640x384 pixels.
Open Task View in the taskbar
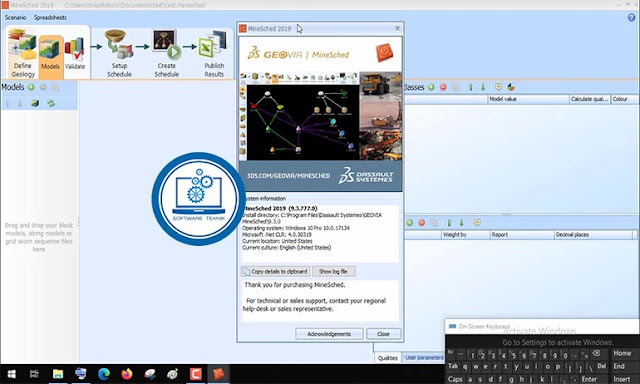coord(34,374)
